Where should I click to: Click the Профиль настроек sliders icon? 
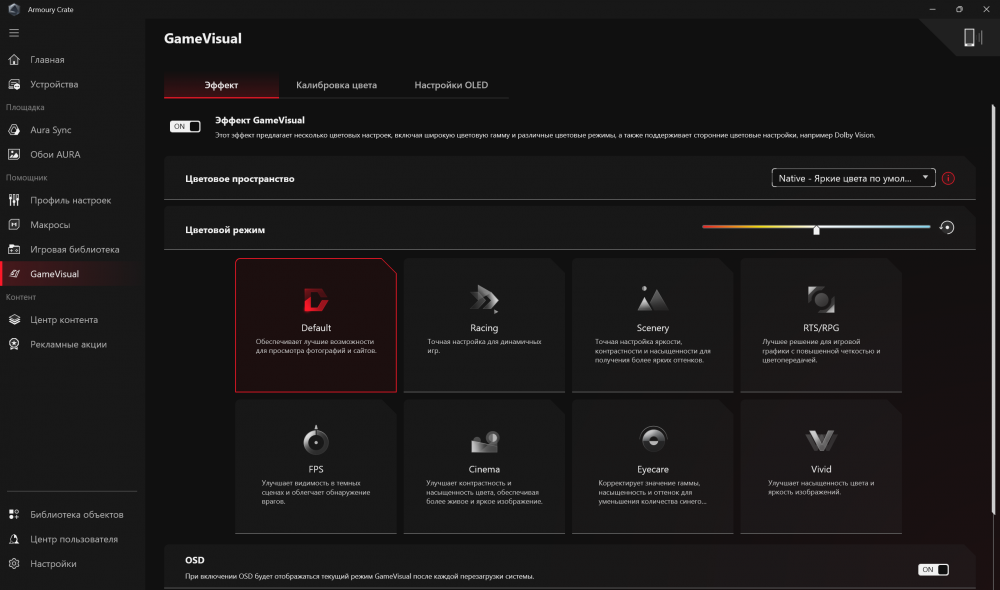(x=14, y=200)
